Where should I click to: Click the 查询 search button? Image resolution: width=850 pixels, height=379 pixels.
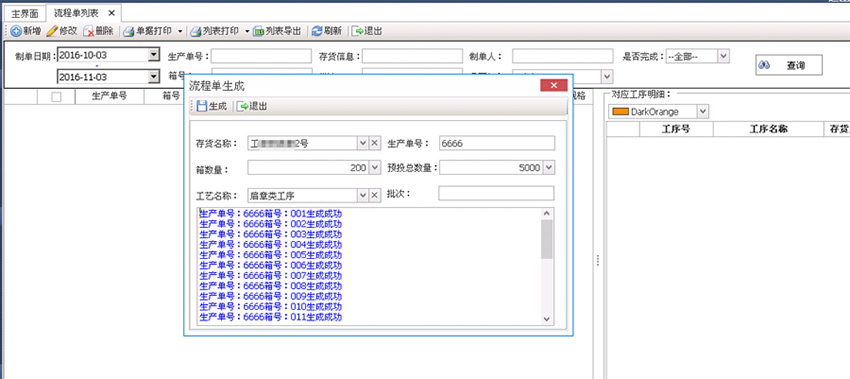pos(789,65)
